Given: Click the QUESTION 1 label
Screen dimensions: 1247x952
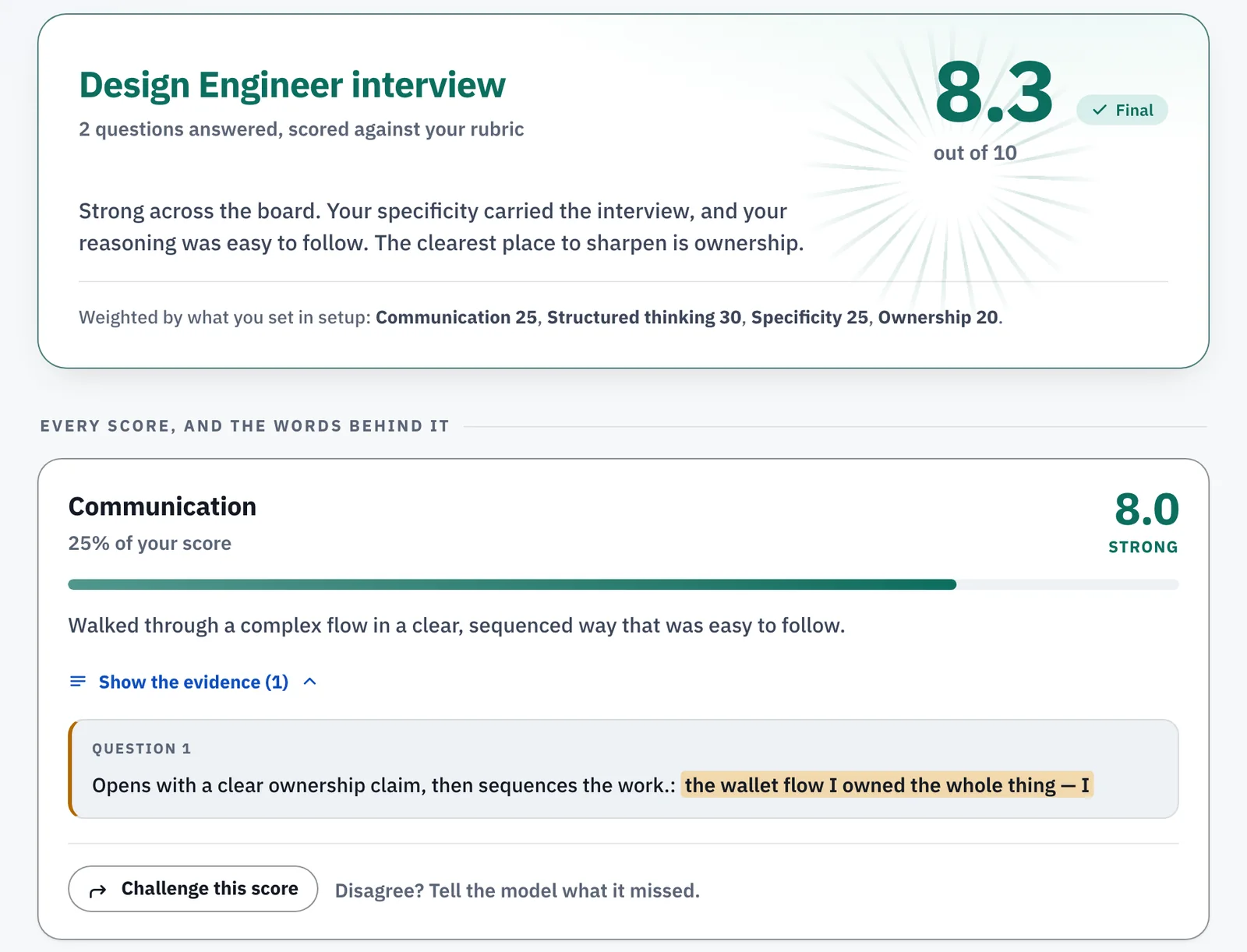Looking at the screenshot, I should [141, 749].
